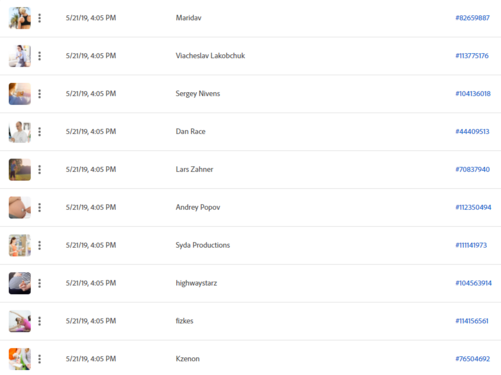
Task: Open asset link #82659887
Action: pyautogui.click(x=472, y=18)
